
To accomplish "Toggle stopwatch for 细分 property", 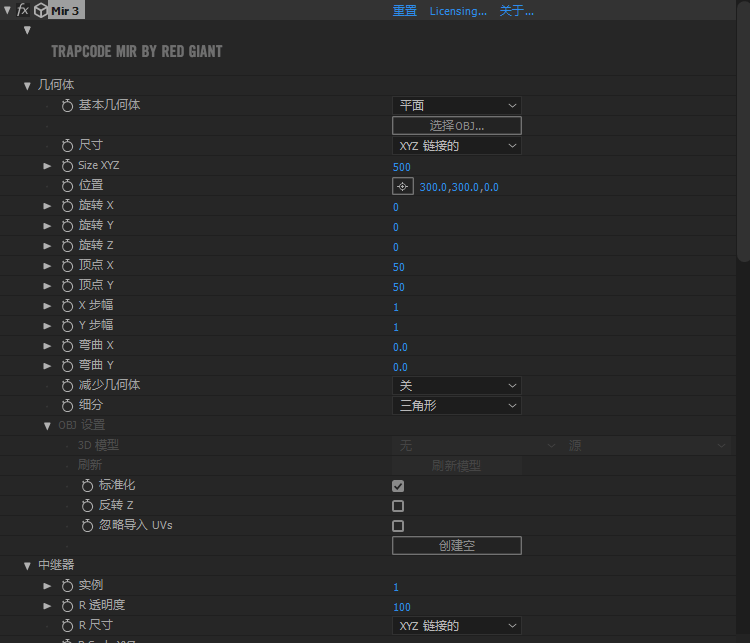I will tap(67, 406).
